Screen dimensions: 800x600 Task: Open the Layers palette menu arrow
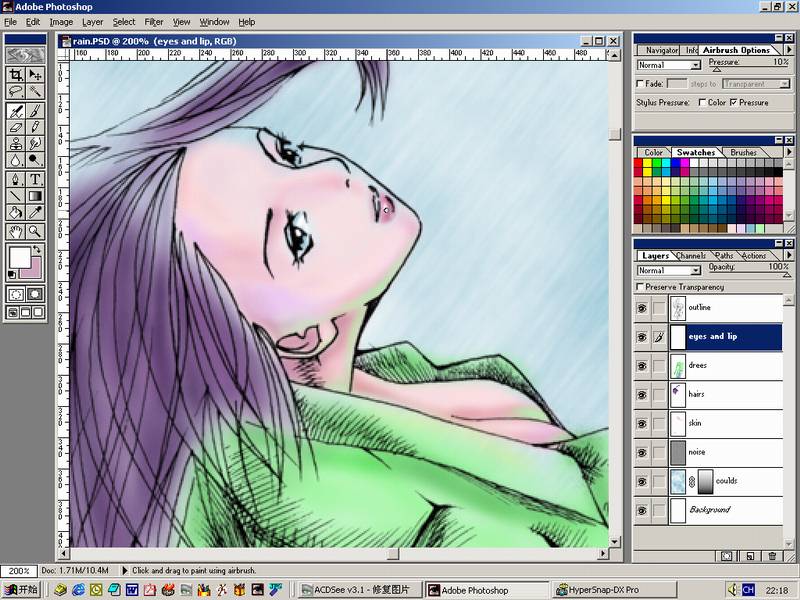789,255
